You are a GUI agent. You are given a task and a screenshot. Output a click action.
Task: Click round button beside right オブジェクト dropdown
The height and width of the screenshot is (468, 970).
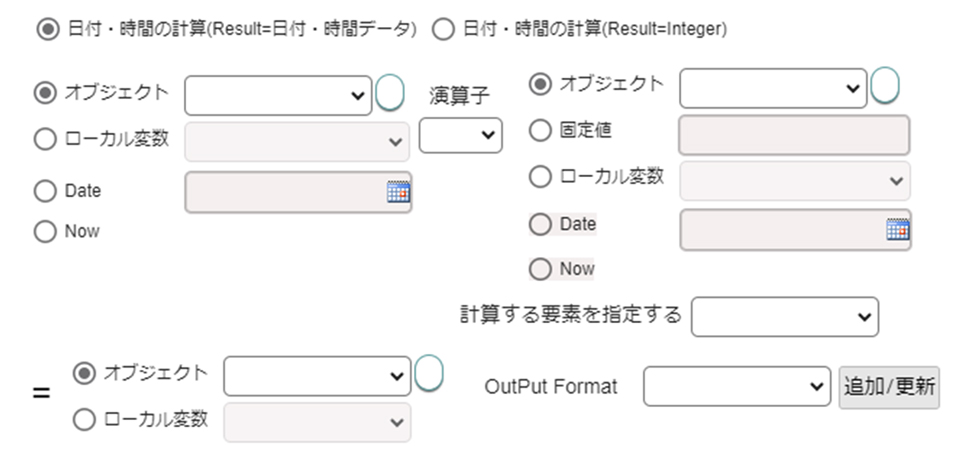[885, 85]
